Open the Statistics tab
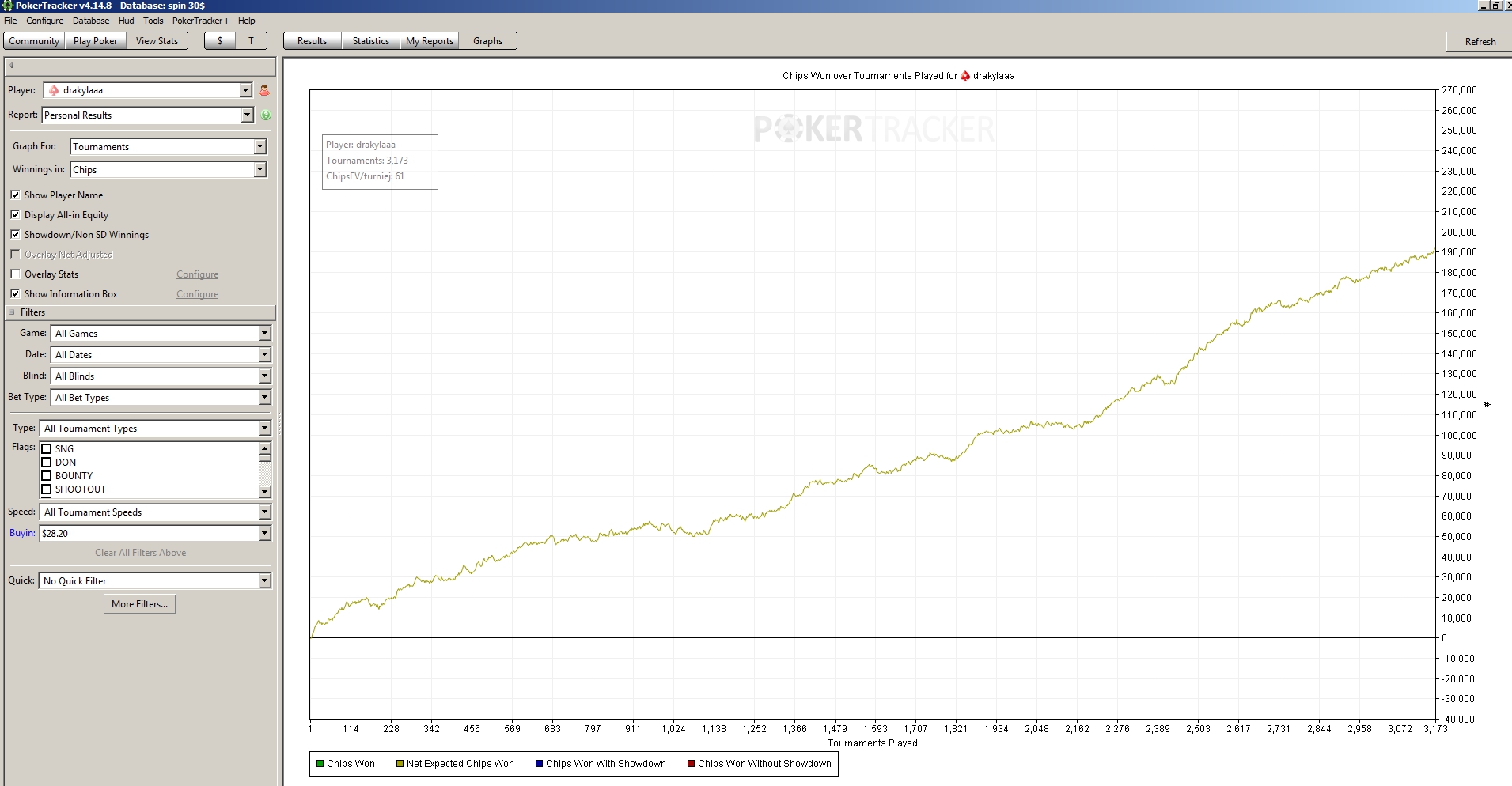 coord(371,41)
